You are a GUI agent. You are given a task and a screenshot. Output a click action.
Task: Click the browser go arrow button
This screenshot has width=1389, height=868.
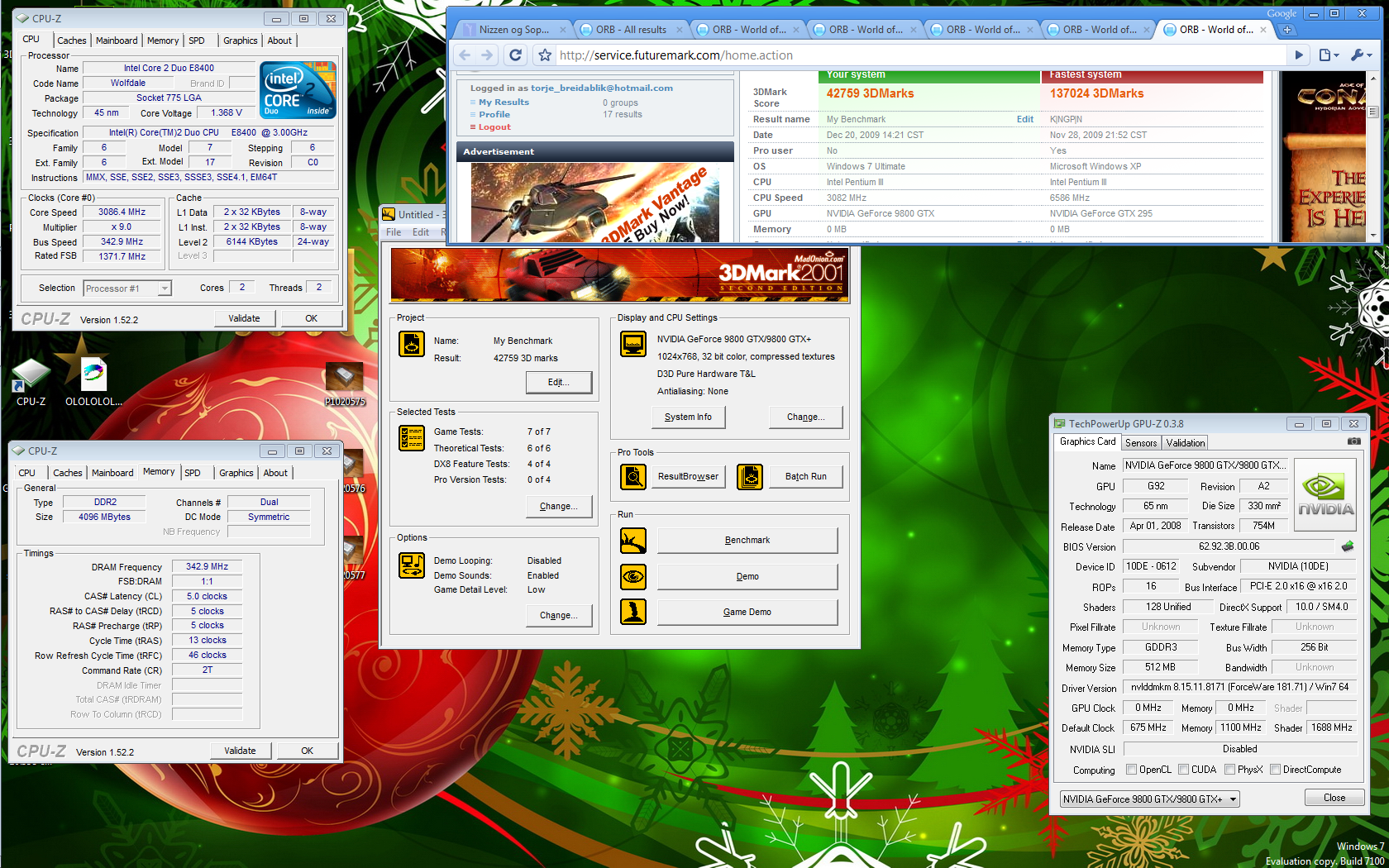pos(1298,55)
